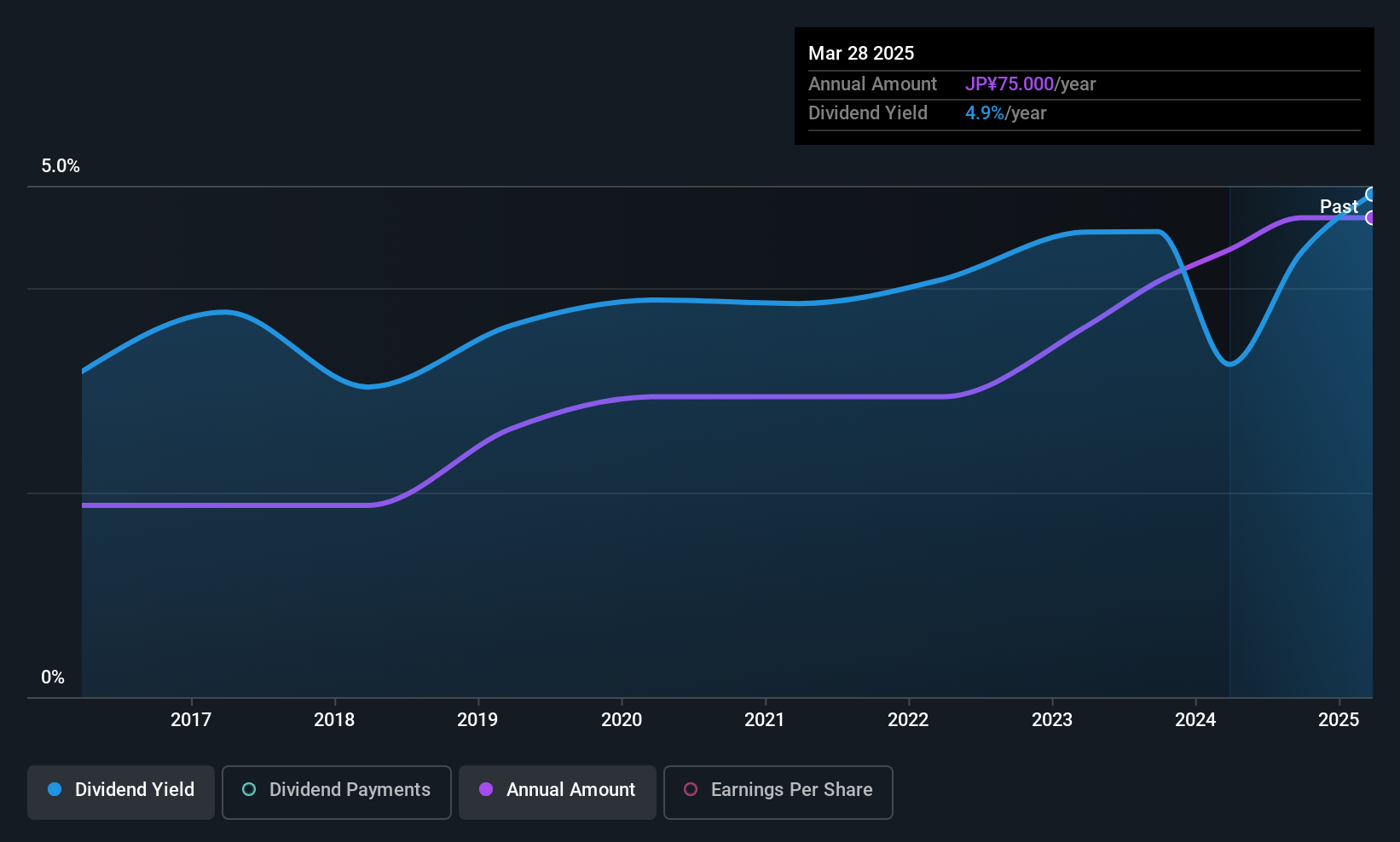
Task: Click the pink Earnings Per Share circle
Action: 691,790
